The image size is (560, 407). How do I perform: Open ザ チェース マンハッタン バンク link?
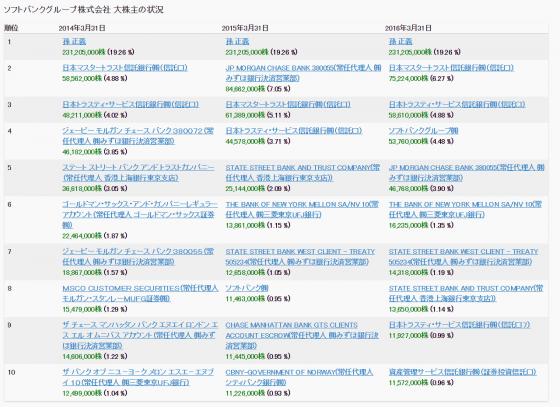(x=140, y=335)
